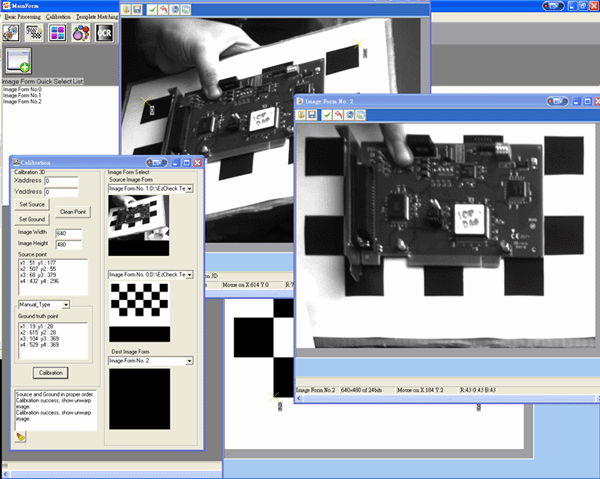This screenshot has width=600, height=479.
Task: Click save disk icon in Image Form No. 2
Action: click(x=312, y=115)
